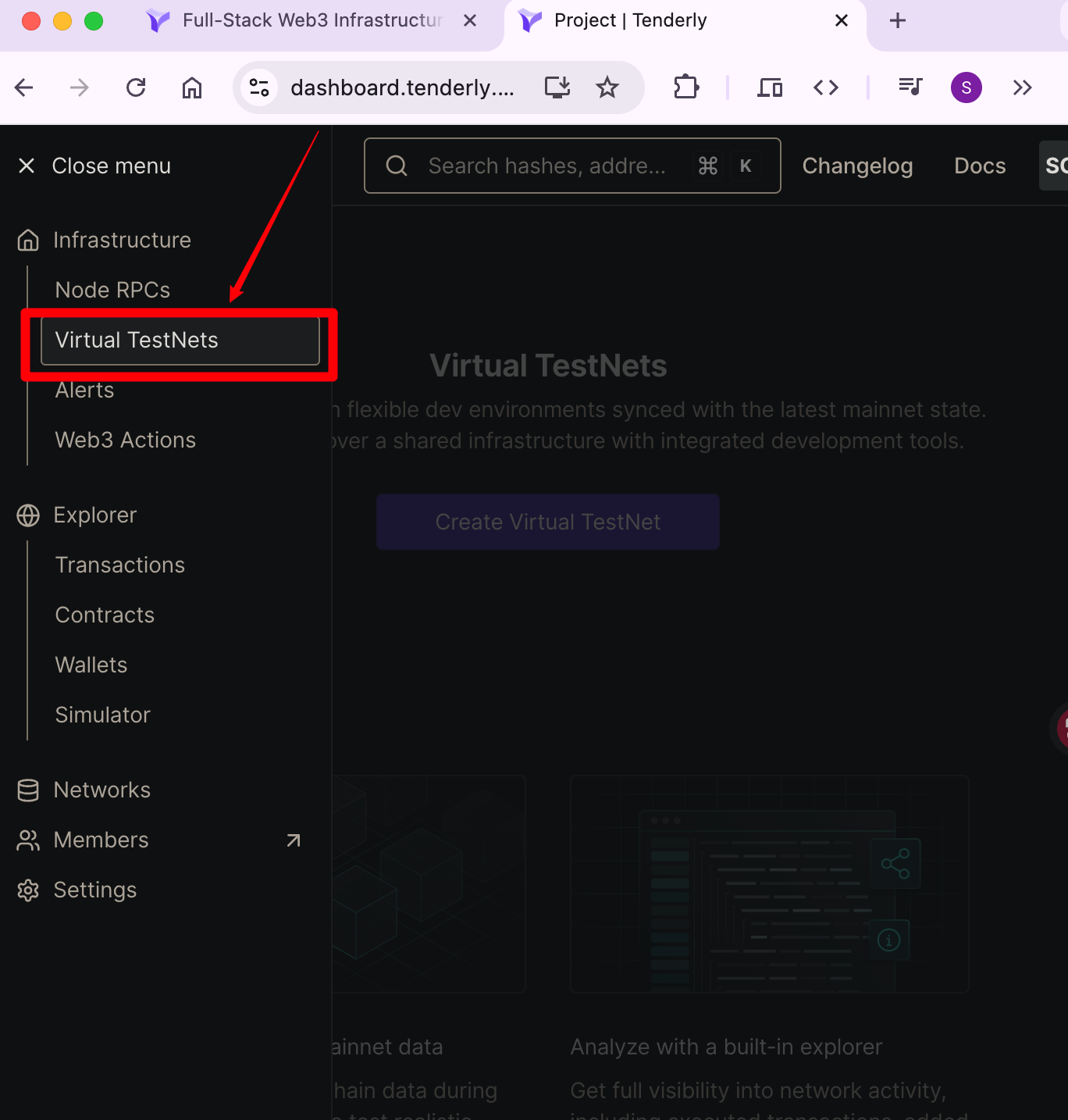Viewport: 1068px width, 1120px height.
Task: Reload the page with the refresh icon
Action: point(136,87)
